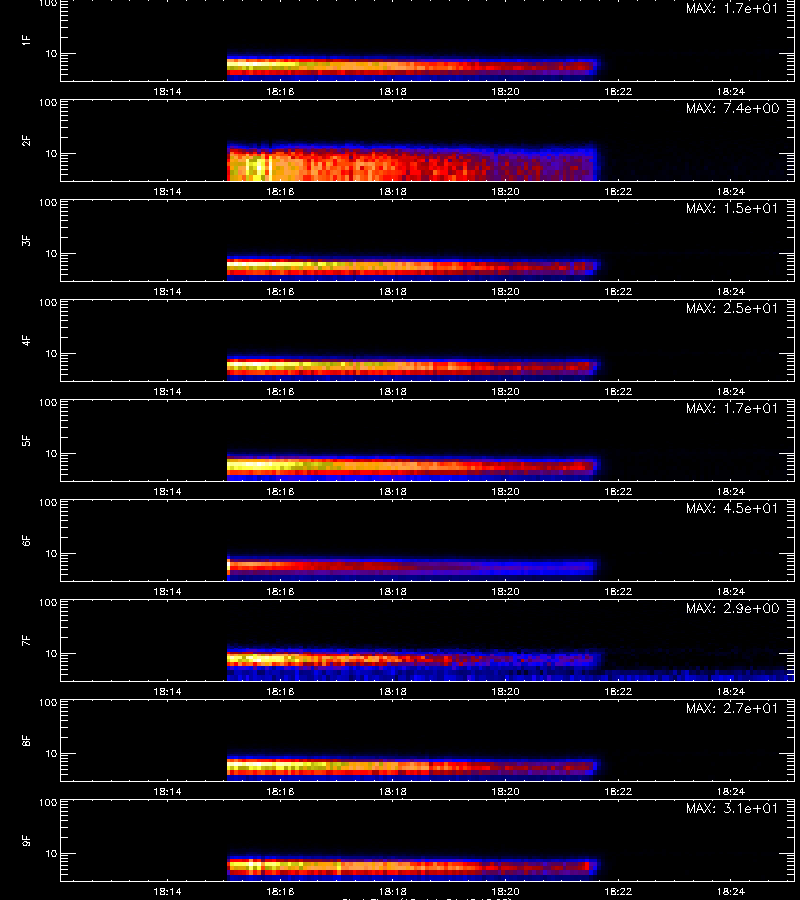The height and width of the screenshot is (900, 800).
Task: Click the broad noisy band in the 2F spectrogram
Action: (x=412, y=163)
